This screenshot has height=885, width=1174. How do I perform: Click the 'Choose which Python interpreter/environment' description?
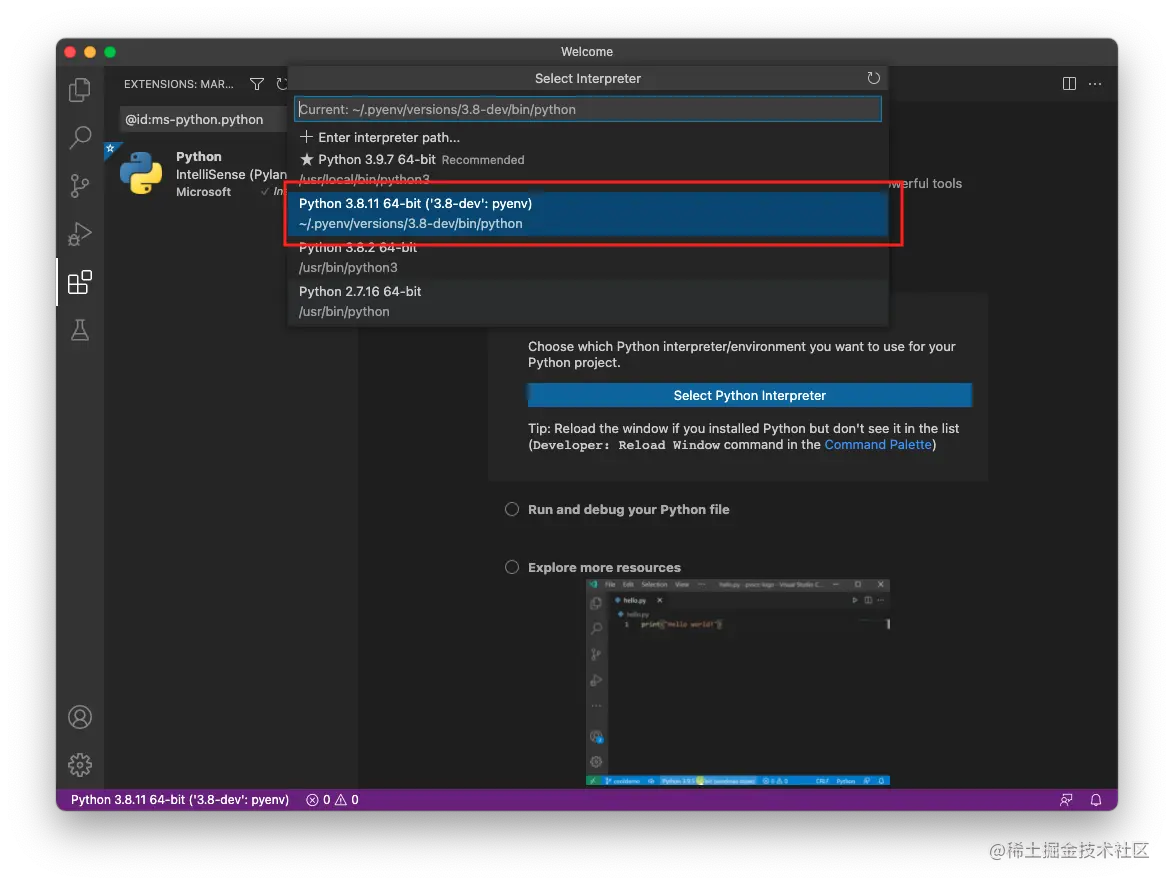click(x=741, y=354)
